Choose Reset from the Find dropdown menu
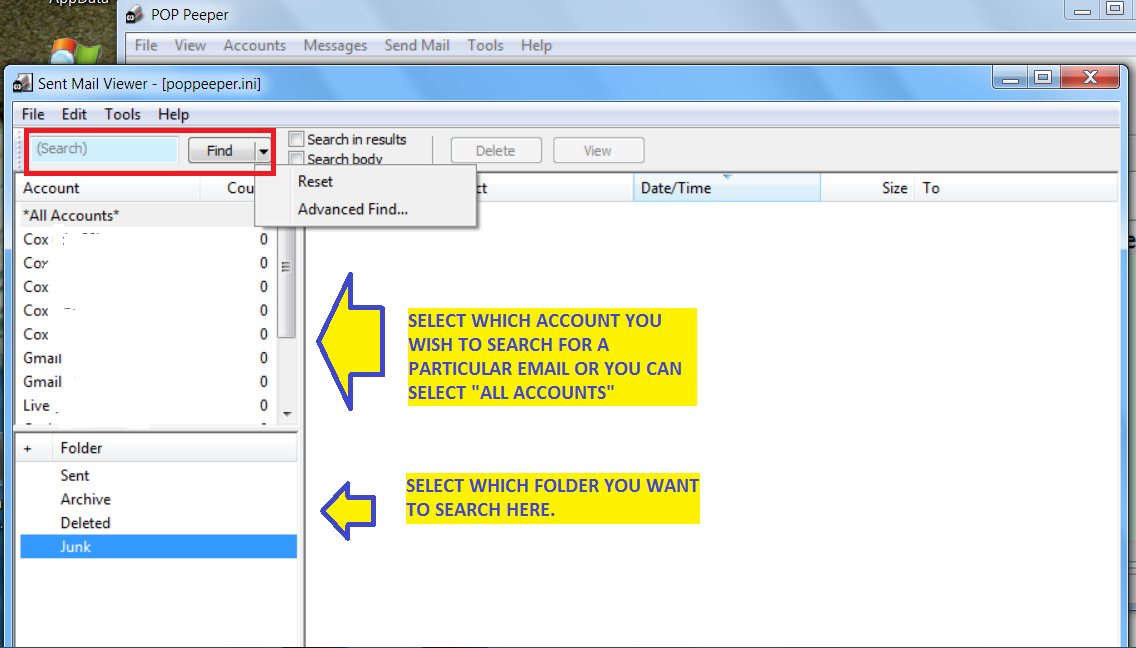The height and width of the screenshot is (648, 1136). [x=366, y=181]
